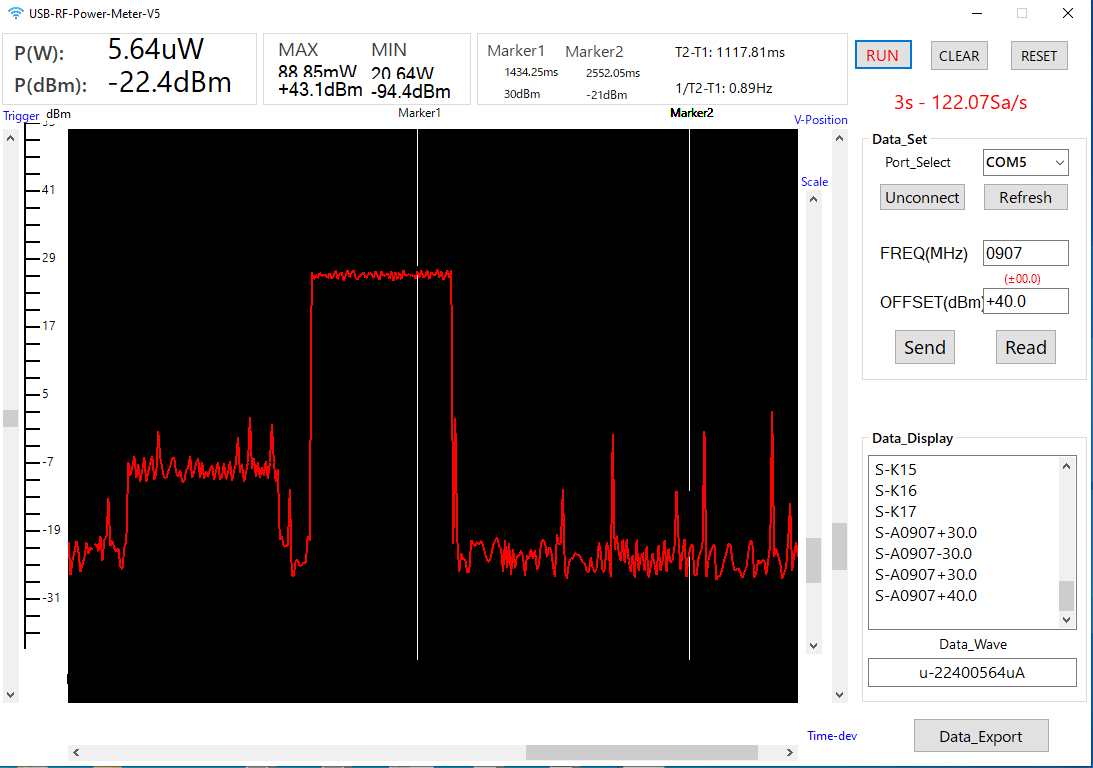1093x768 pixels.
Task: Click the Scale slider thumb
Action: click(x=813, y=560)
